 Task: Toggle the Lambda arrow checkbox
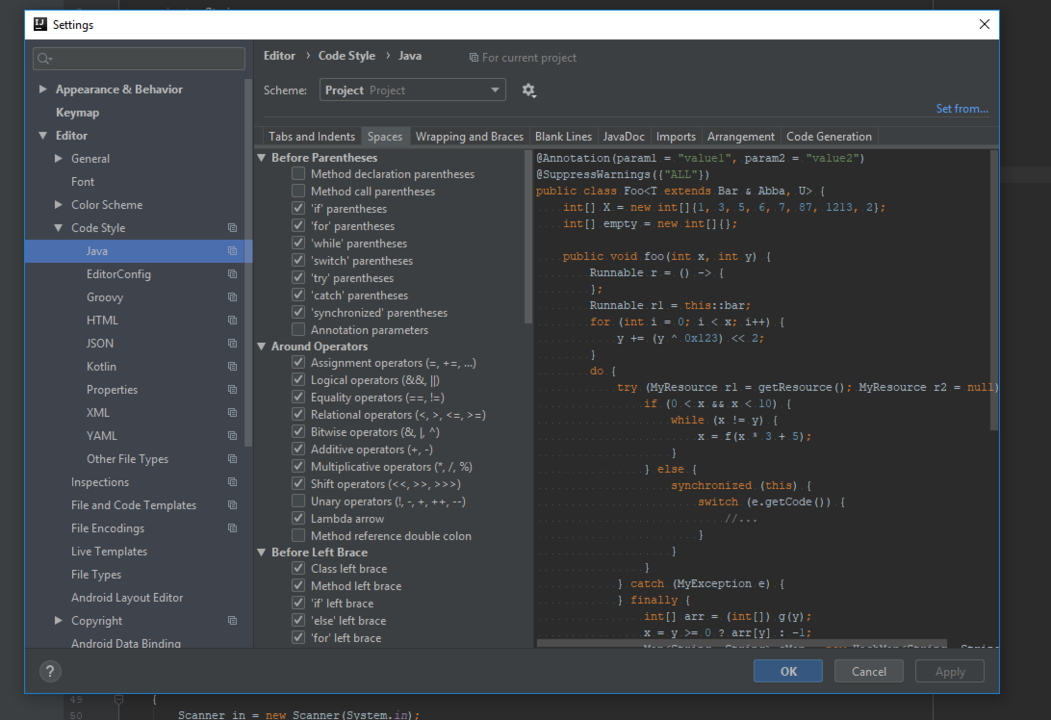[x=298, y=519]
